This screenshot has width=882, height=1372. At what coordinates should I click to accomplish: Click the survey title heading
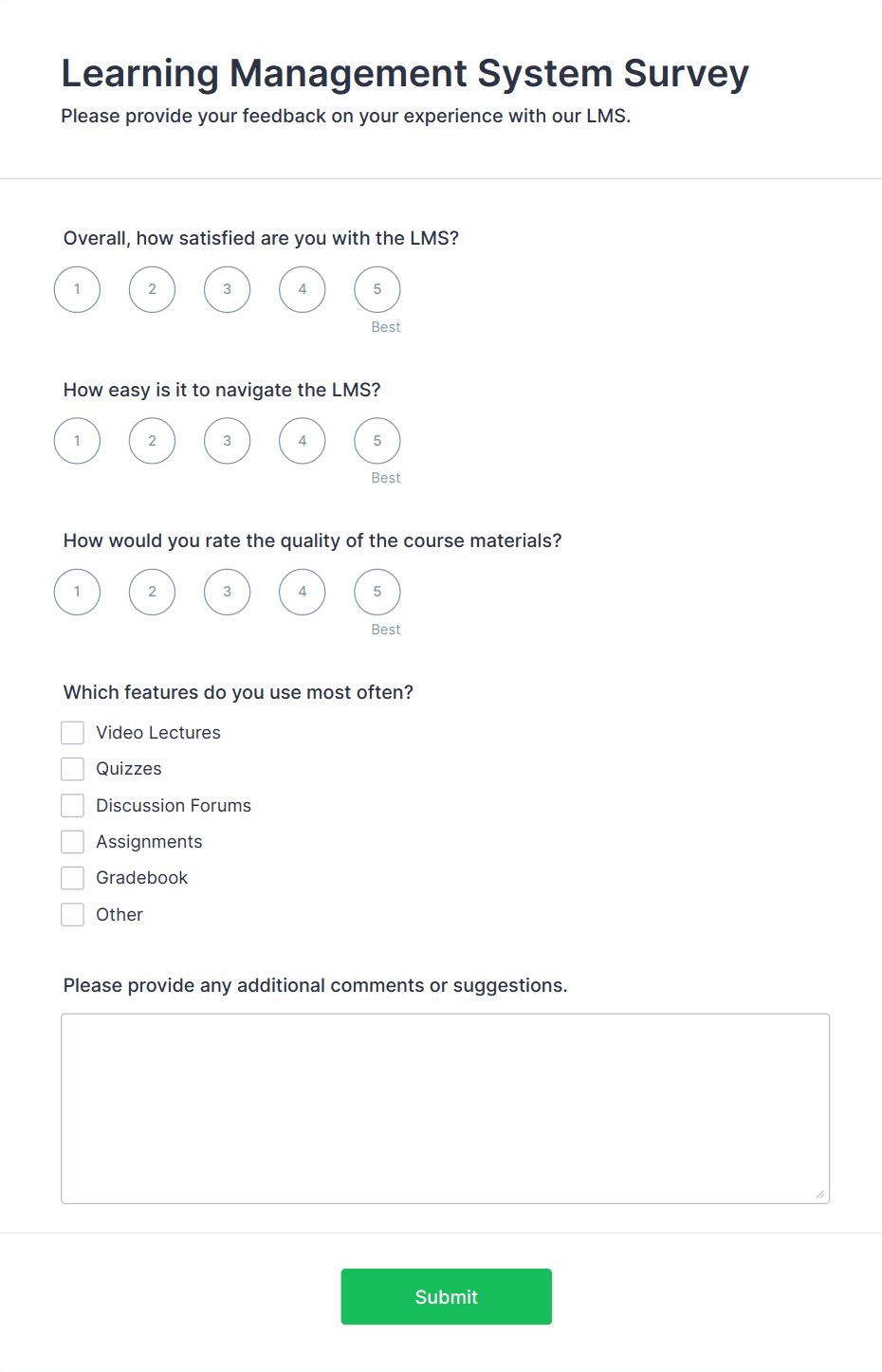coord(405,73)
